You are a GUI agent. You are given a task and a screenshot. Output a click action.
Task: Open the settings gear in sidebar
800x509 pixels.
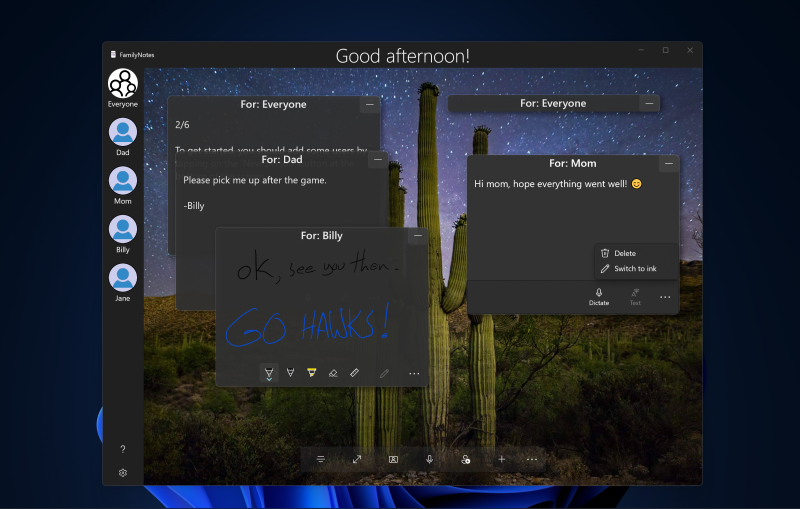tap(122, 473)
